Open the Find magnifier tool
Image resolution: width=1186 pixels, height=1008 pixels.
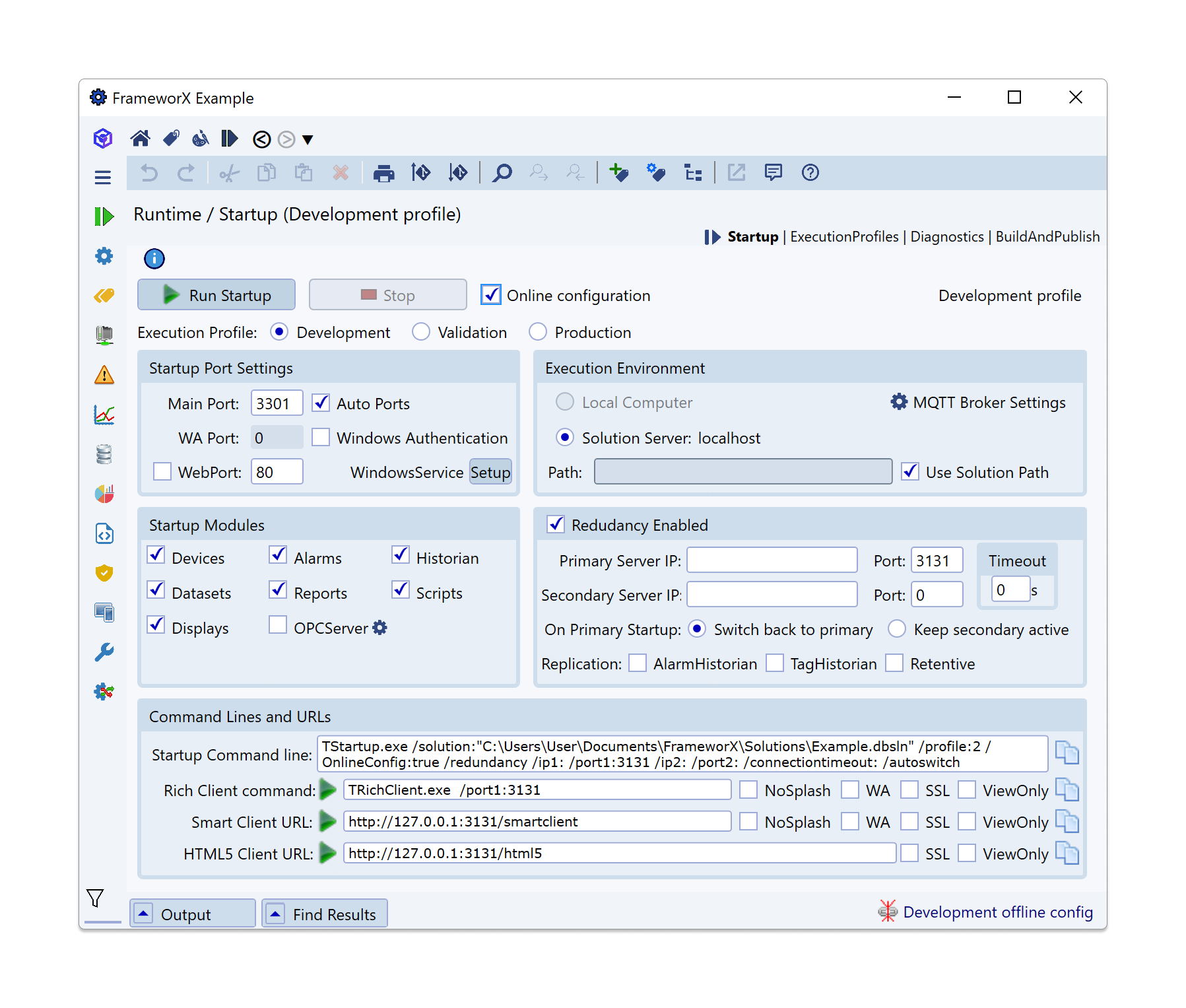[x=502, y=174]
